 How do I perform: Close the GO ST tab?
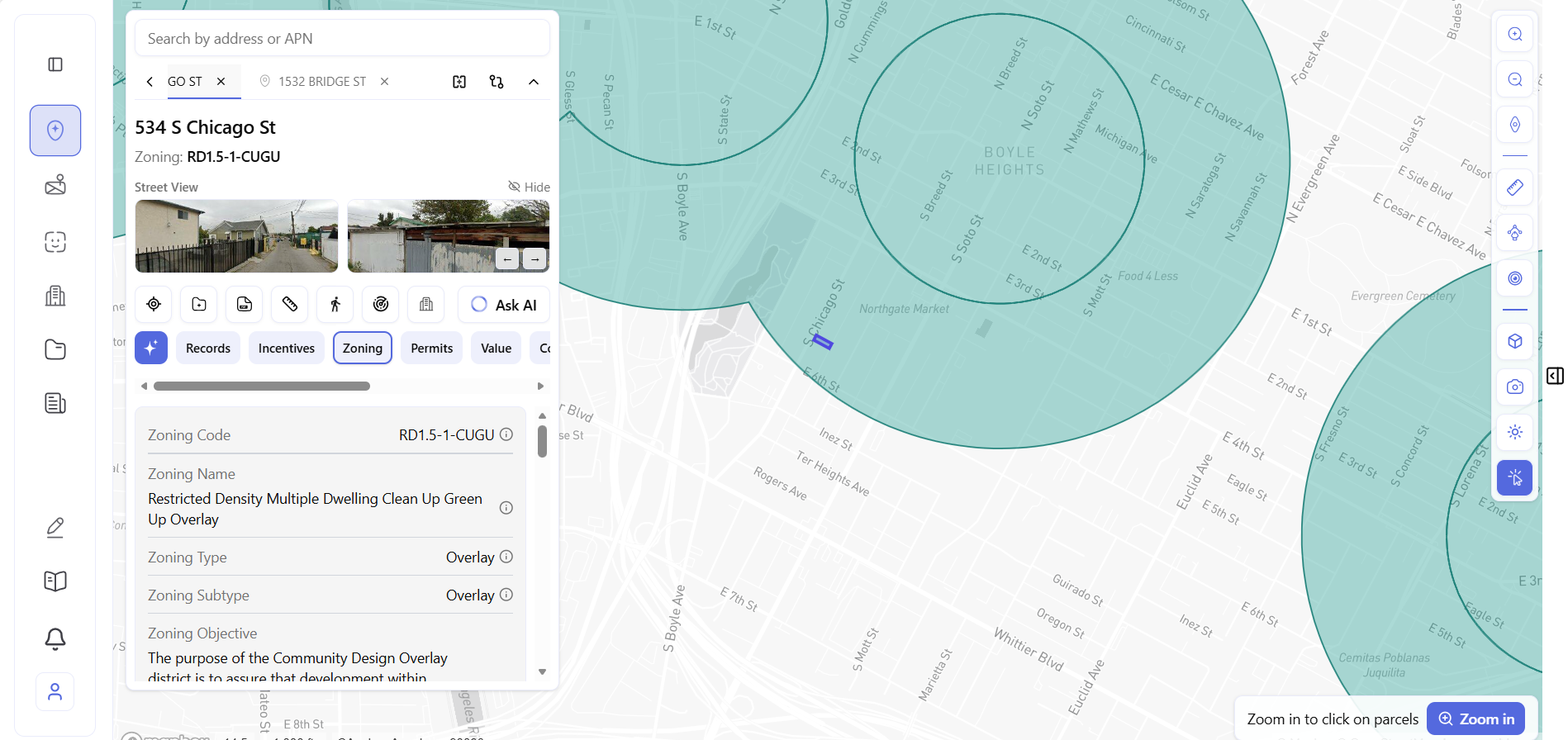pos(221,81)
